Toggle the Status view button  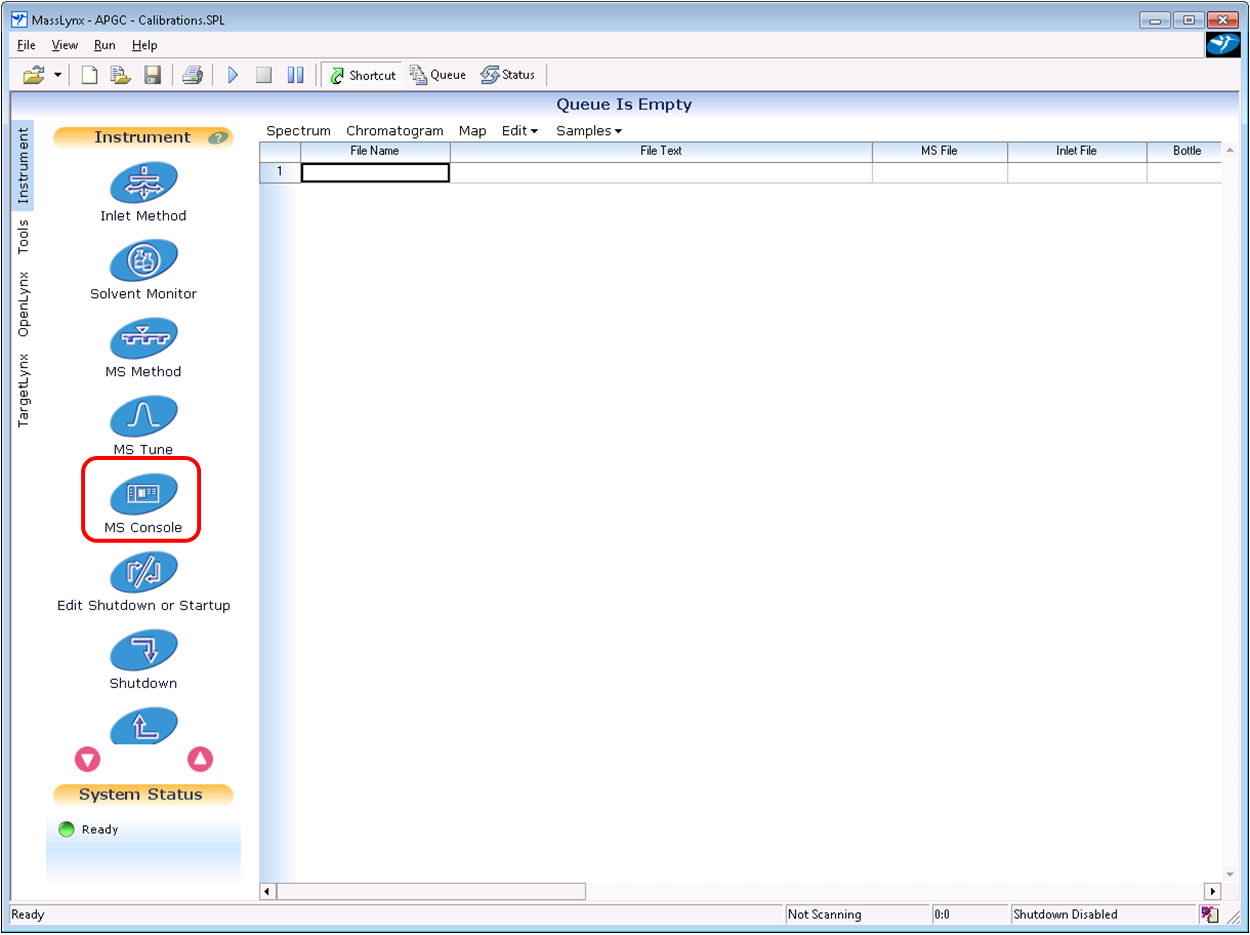pyautogui.click(x=508, y=75)
